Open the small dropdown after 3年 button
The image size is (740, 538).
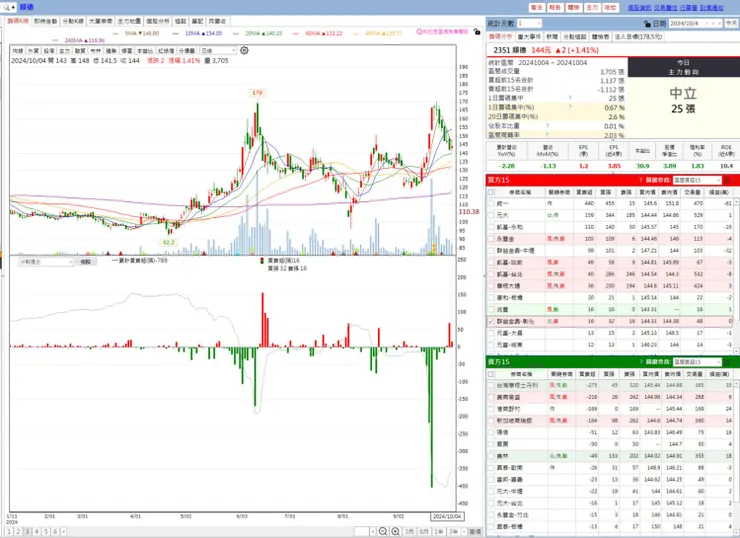(464, 531)
